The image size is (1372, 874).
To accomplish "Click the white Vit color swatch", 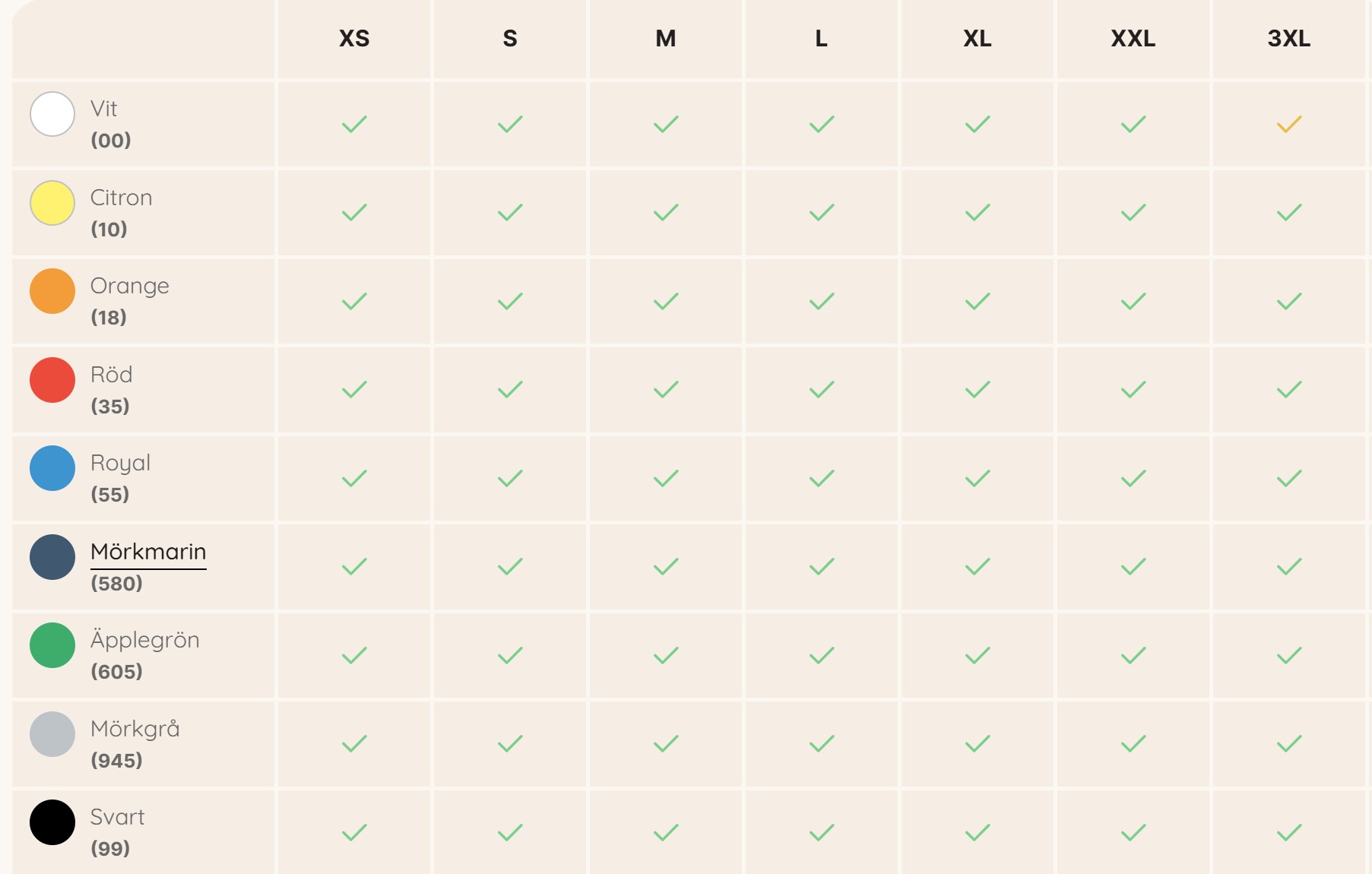I will click(52, 114).
